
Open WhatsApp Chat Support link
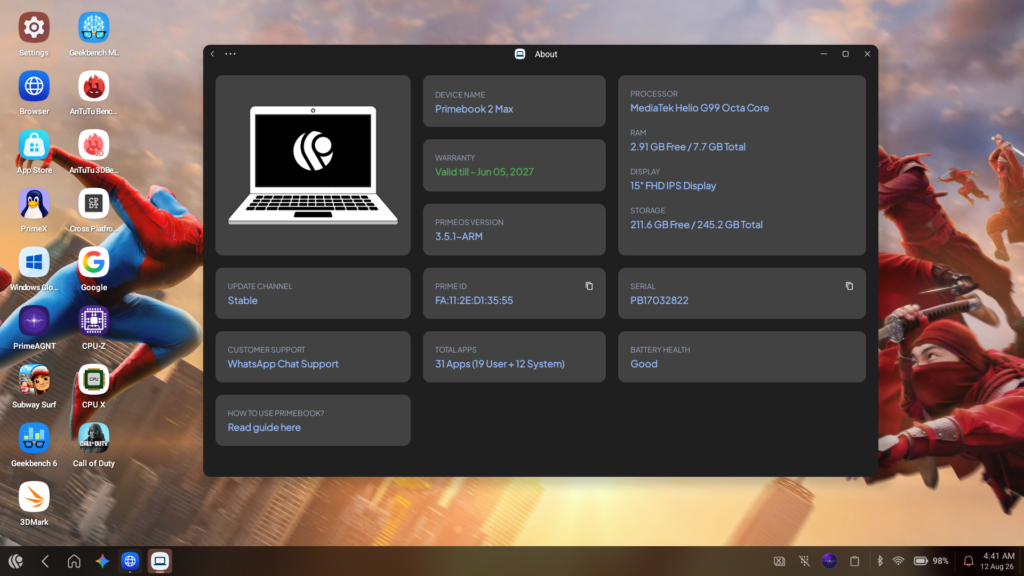283,364
